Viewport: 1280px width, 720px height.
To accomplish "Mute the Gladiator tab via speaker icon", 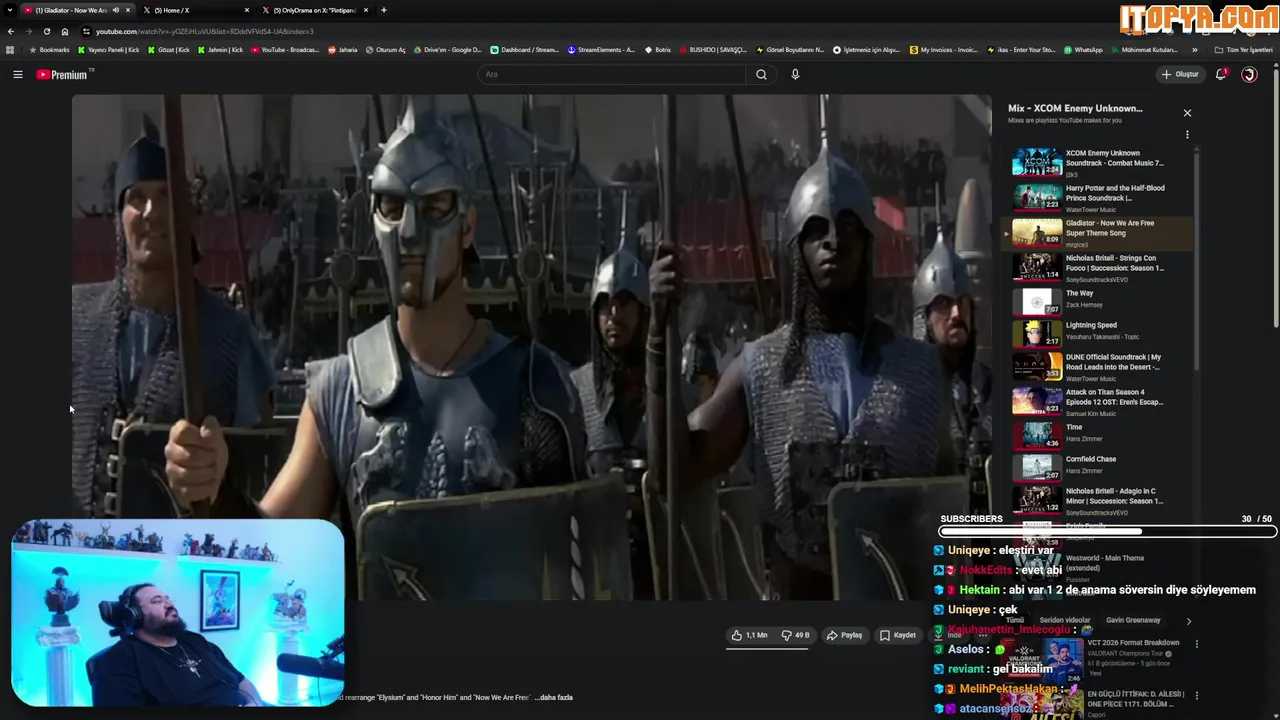I will point(115,10).
